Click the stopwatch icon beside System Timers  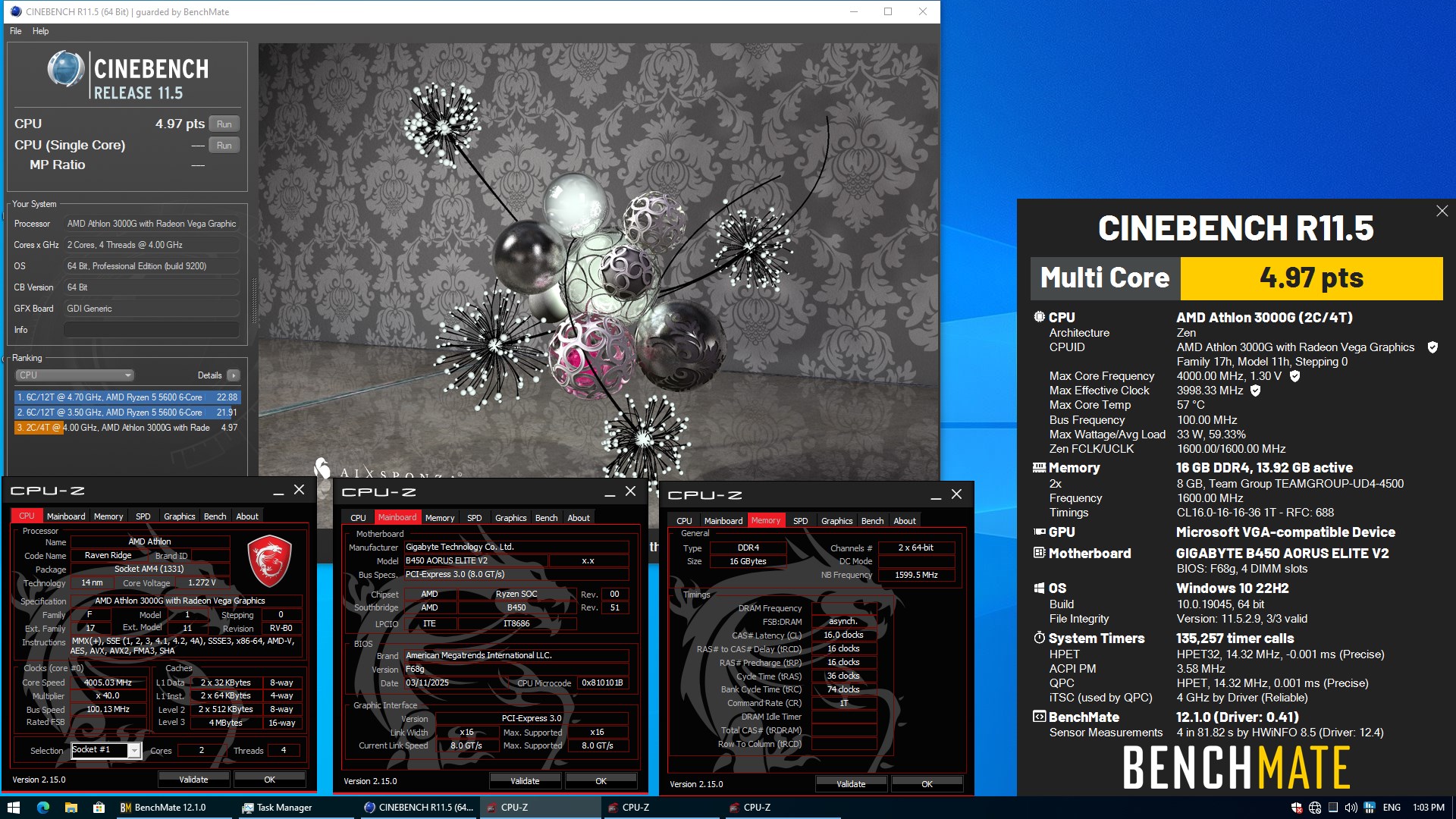1039,638
